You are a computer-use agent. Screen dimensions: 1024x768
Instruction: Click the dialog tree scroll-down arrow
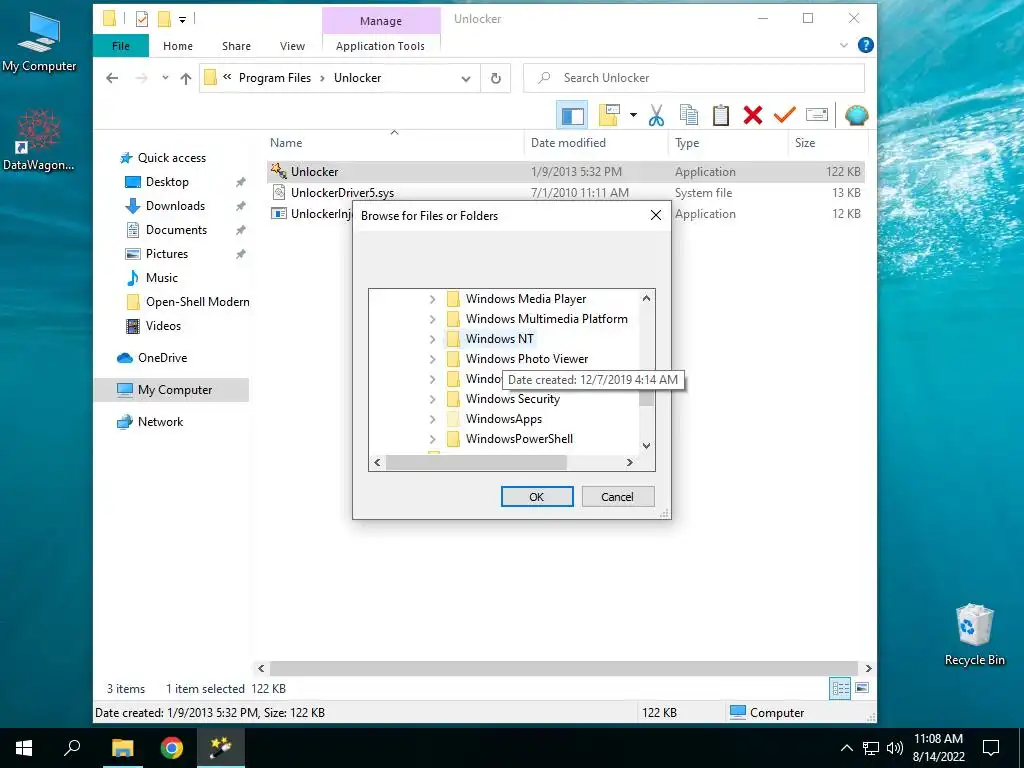coord(646,446)
